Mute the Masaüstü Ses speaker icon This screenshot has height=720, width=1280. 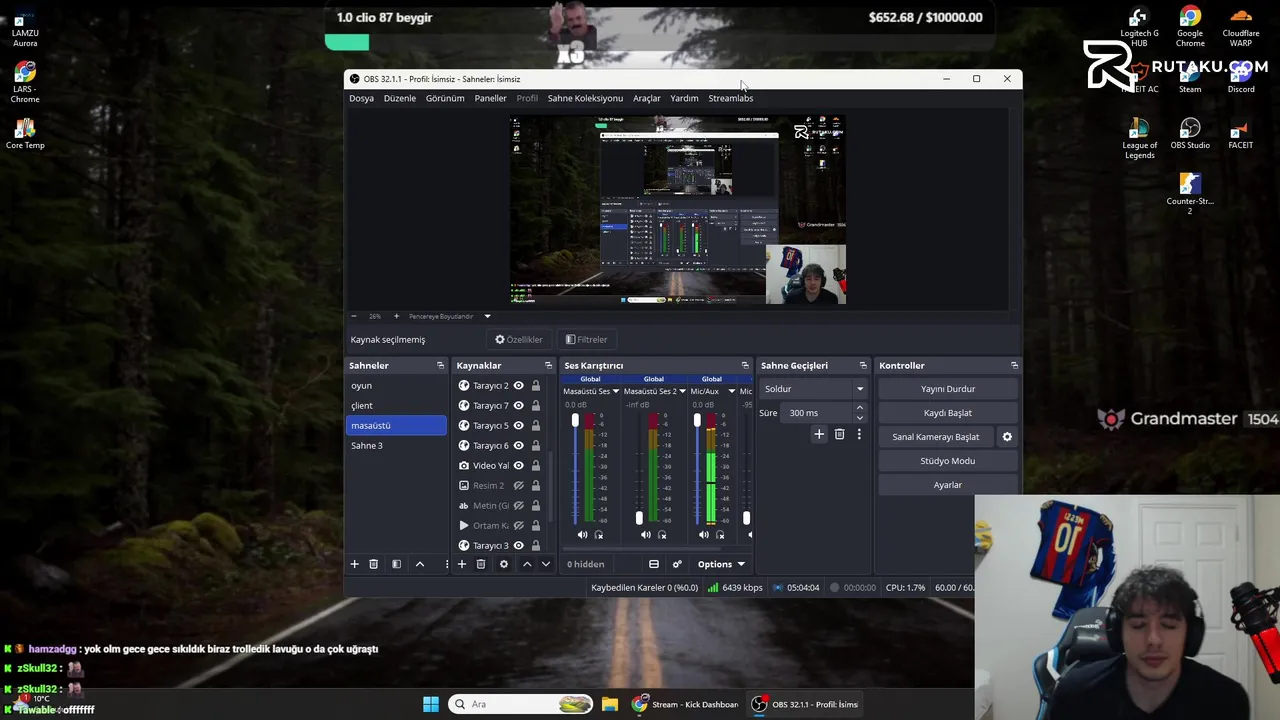click(583, 535)
